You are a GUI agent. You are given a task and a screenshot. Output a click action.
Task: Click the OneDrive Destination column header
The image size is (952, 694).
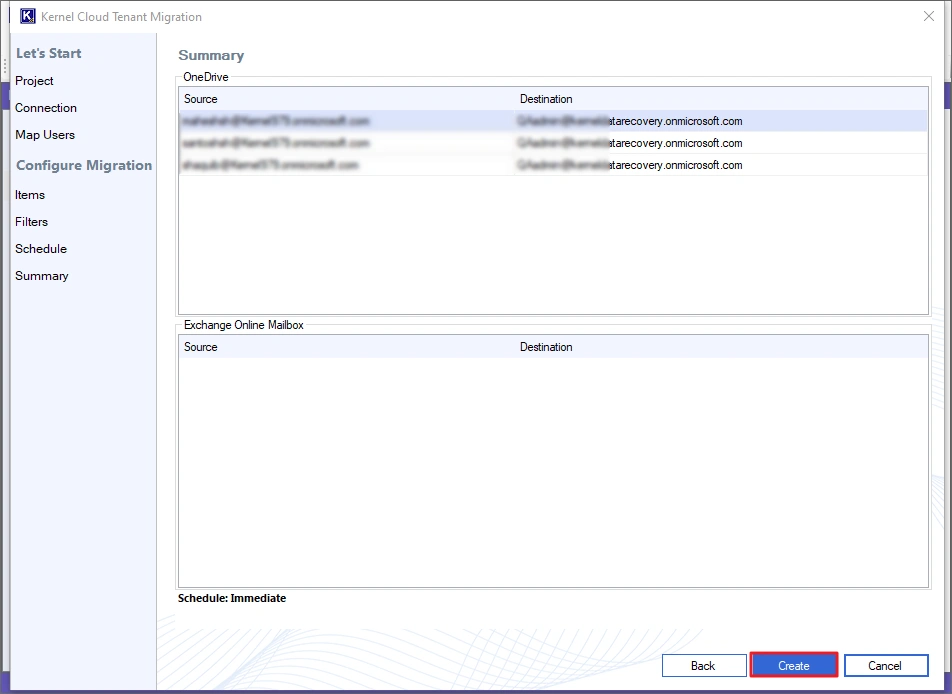tap(546, 99)
